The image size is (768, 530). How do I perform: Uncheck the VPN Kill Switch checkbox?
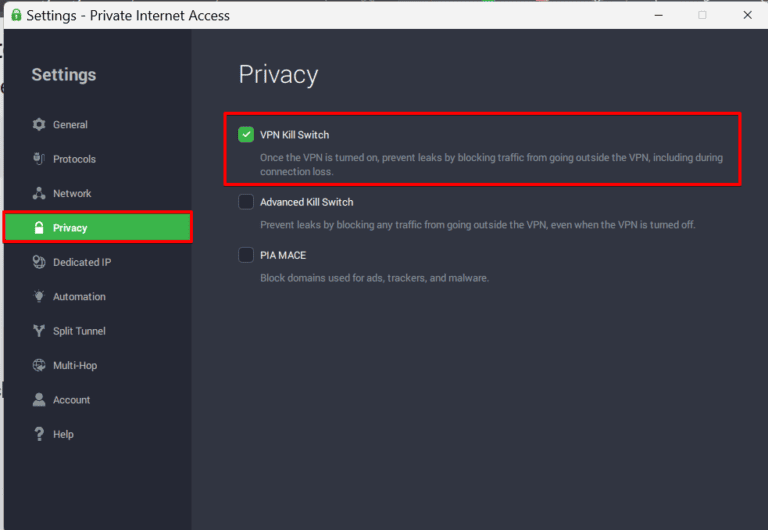click(246, 134)
